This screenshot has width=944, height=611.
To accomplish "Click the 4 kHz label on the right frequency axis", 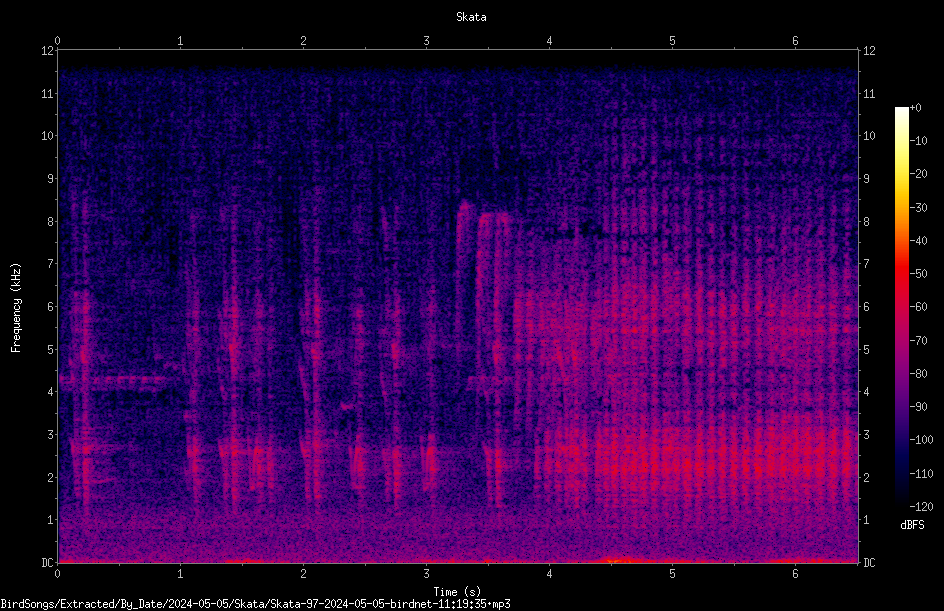I will 867,392.
